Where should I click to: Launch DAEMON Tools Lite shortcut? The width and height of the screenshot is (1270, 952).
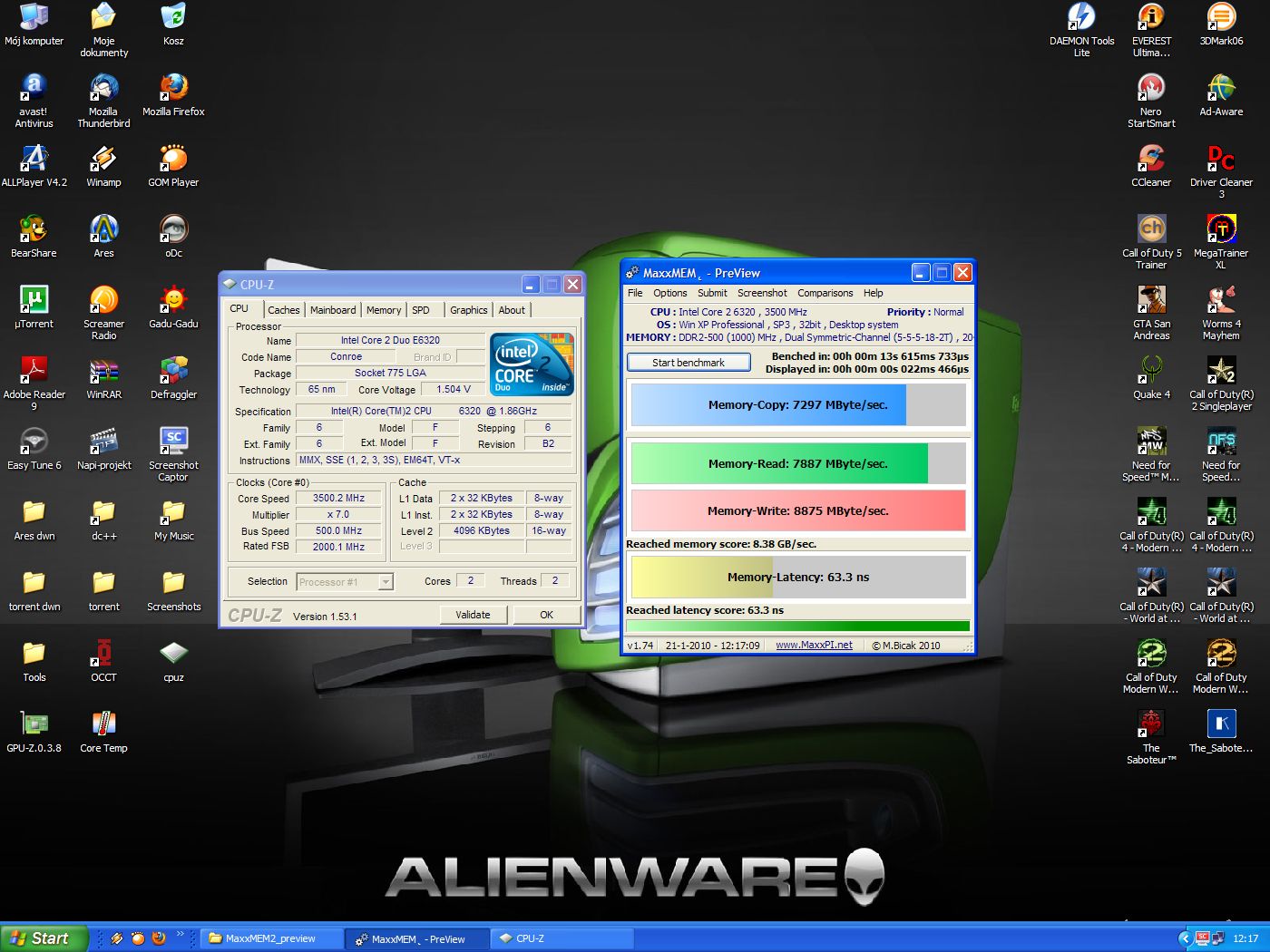(x=1081, y=30)
